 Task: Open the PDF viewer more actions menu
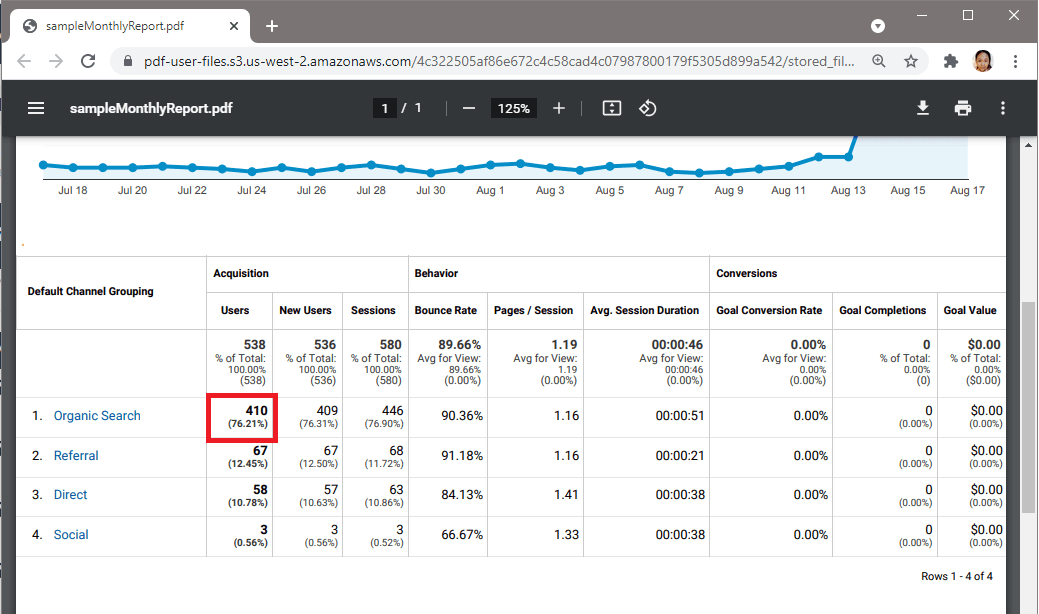(1003, 108)
